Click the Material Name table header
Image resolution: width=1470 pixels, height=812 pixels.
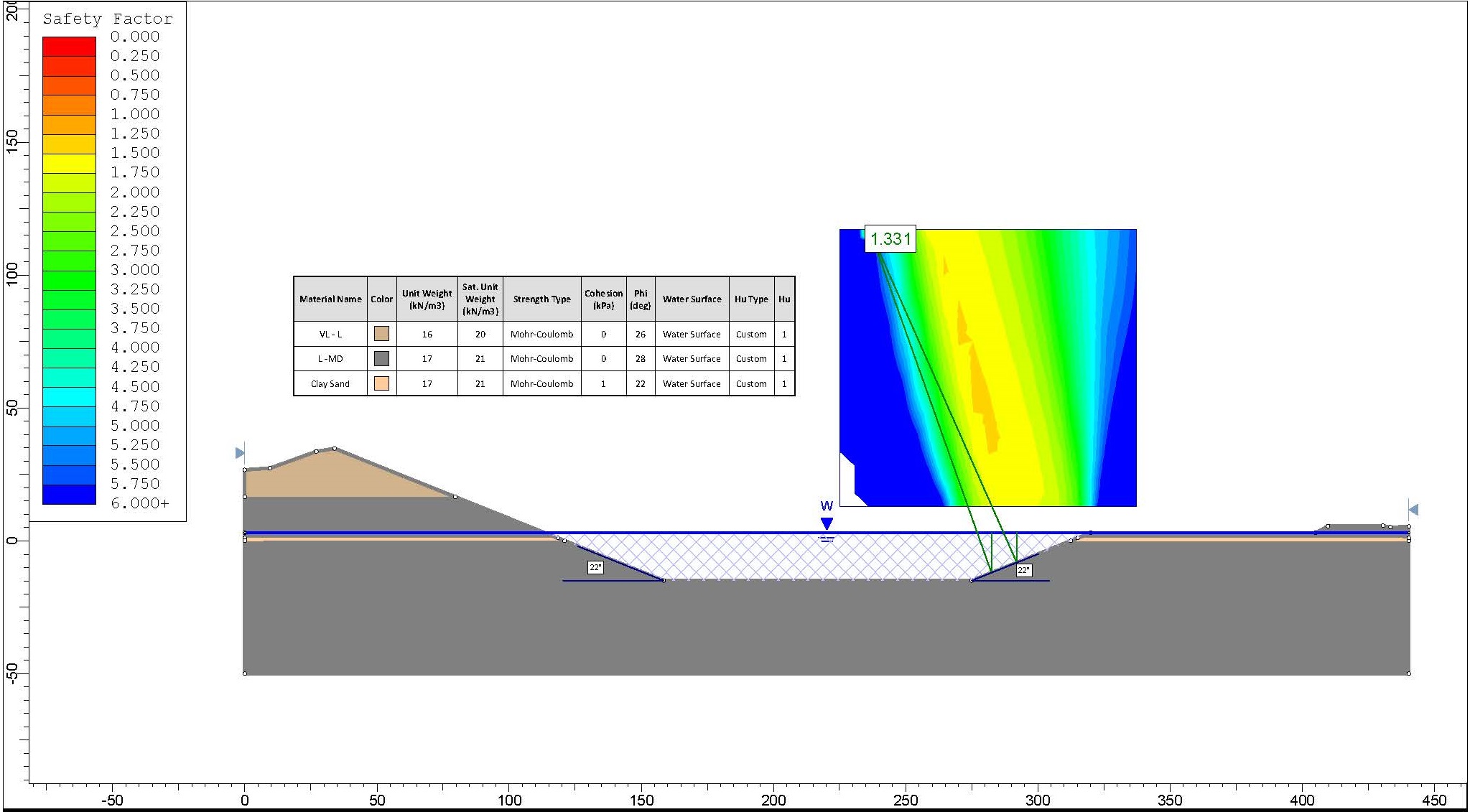coord(330,299)
